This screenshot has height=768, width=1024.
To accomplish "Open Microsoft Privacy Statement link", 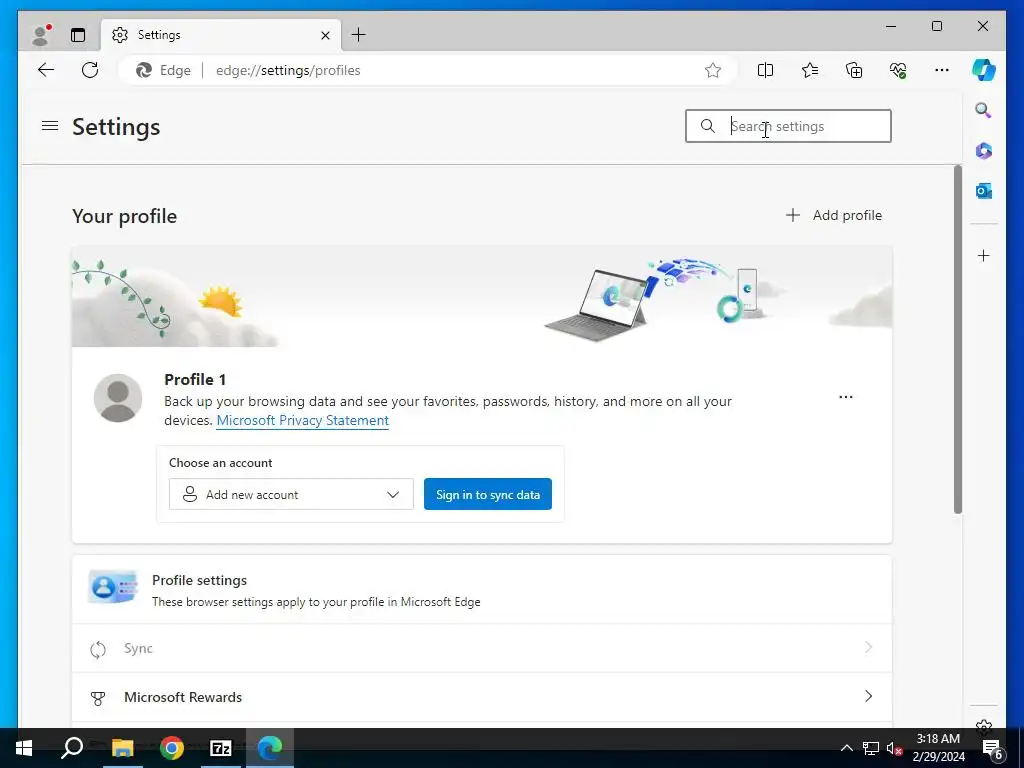I will pyautogui.click(x=302, y=421).
